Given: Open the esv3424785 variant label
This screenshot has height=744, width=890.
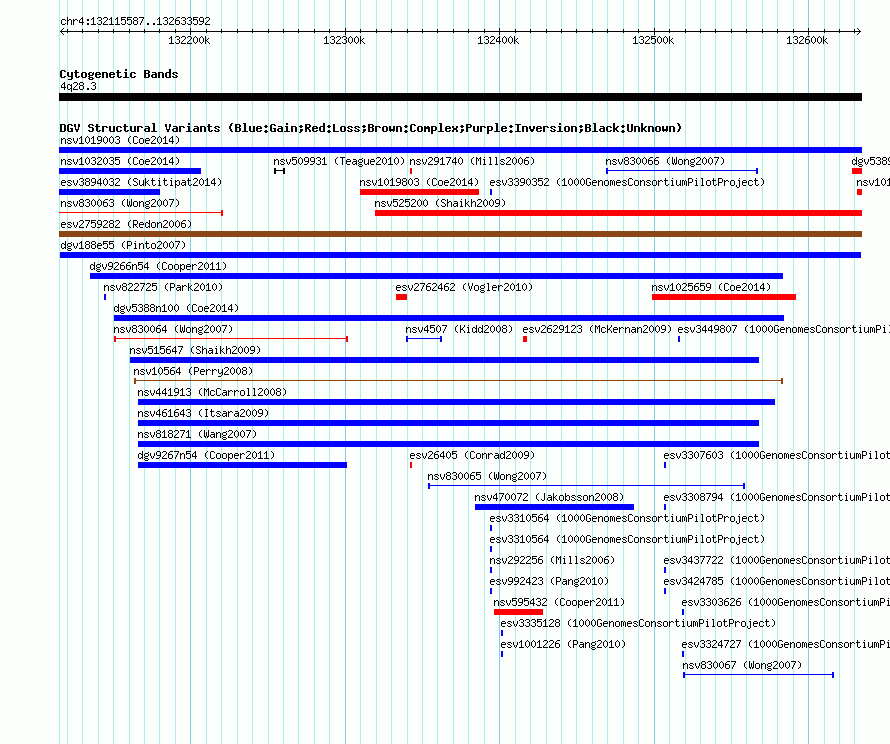Looking at the screenshot, I should [776, 581].
